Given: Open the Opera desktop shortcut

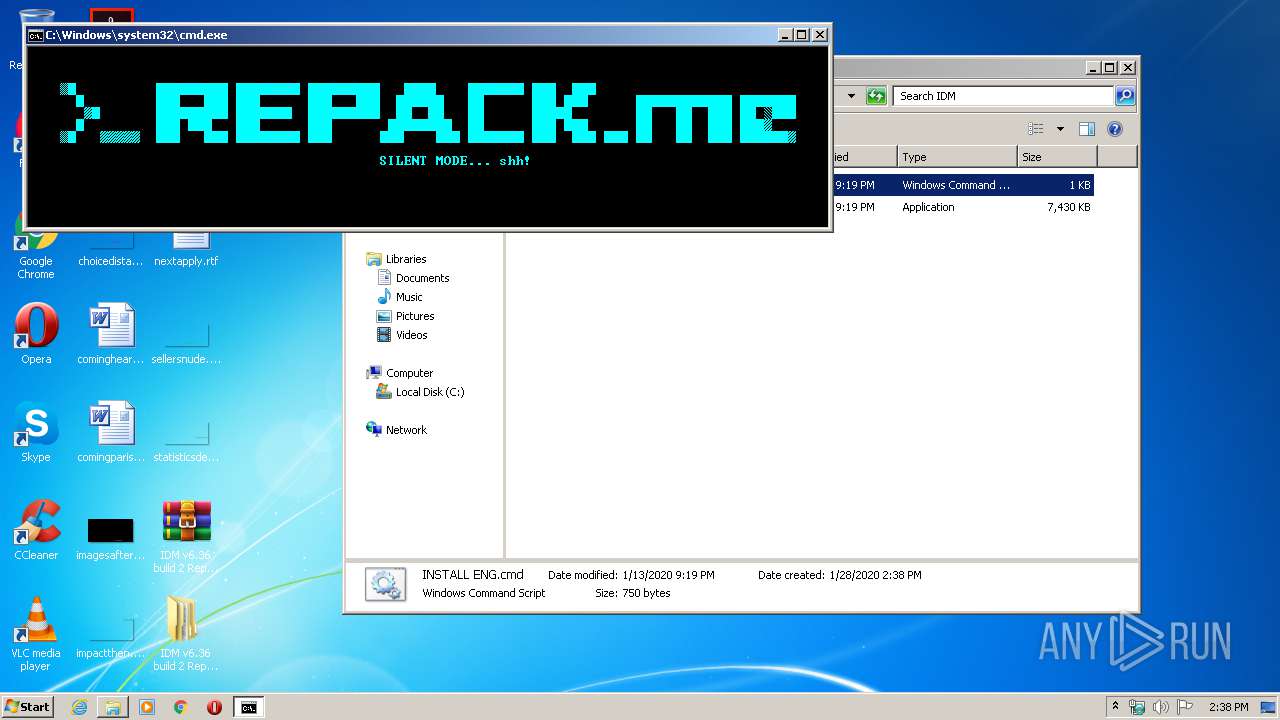Looking at the screenshot, I should tap(36, 334).
